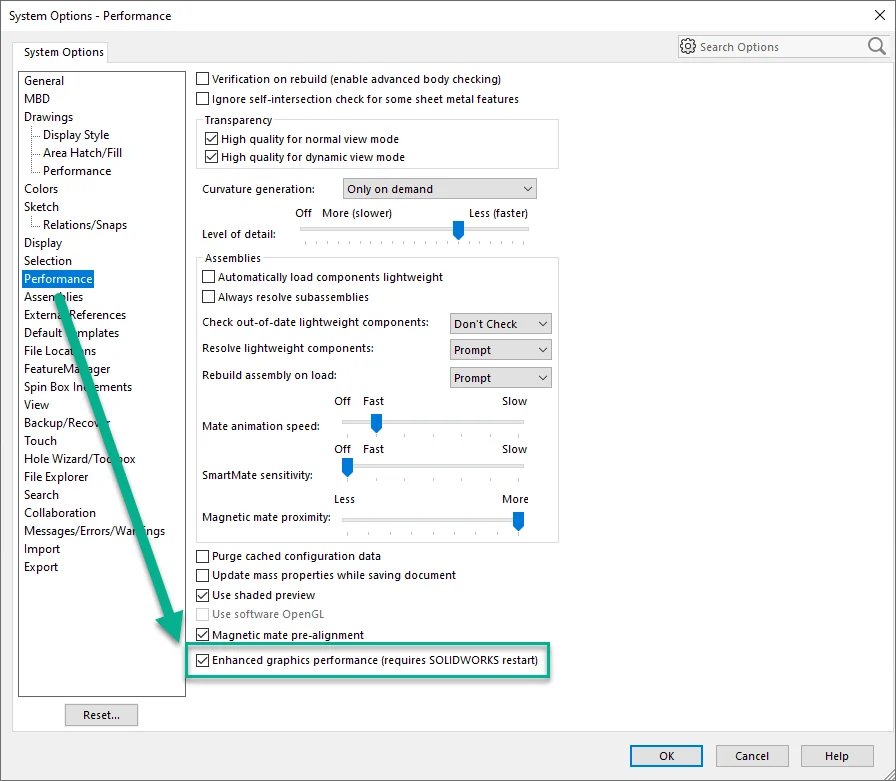Click the Reset... button
This screenshot has height=781, width=896.
[101, 715]
